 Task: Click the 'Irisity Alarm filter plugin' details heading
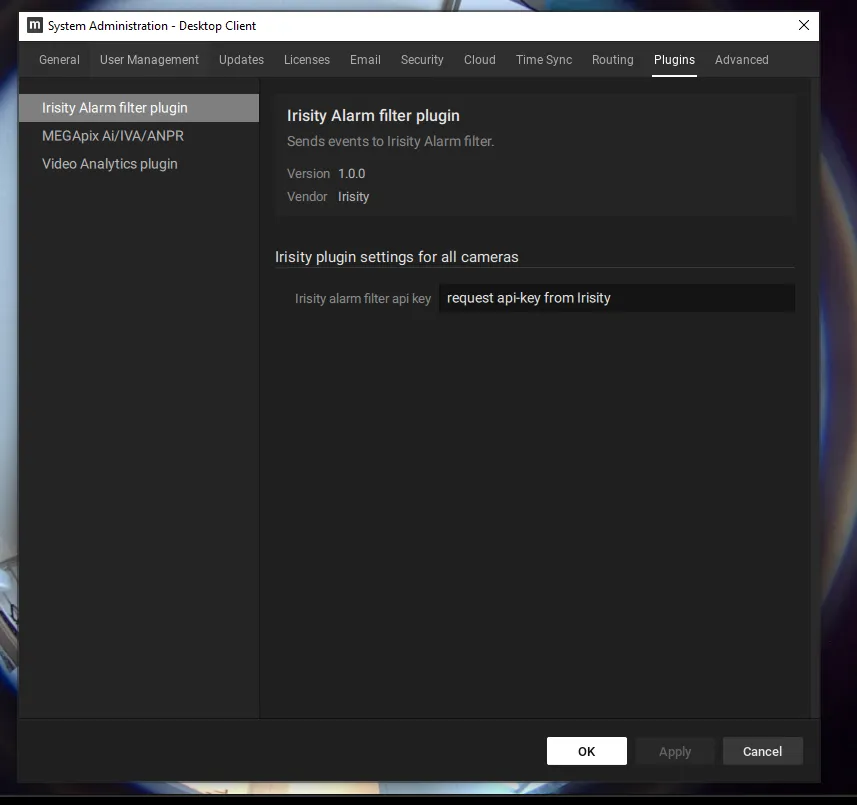(x=373, y=116)
